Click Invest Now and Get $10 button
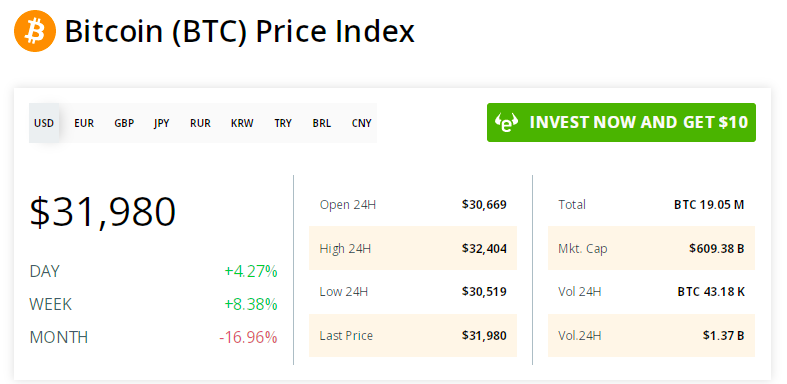Screen dimensions: 787x384 (621, 122)
